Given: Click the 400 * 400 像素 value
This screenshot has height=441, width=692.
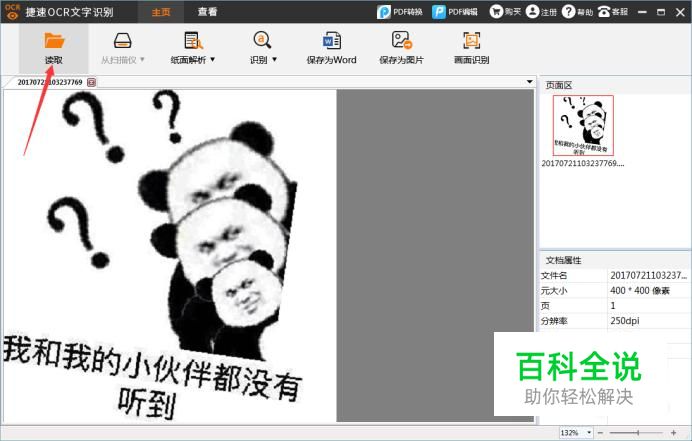Looking at the screenshot, I should 640,290.
